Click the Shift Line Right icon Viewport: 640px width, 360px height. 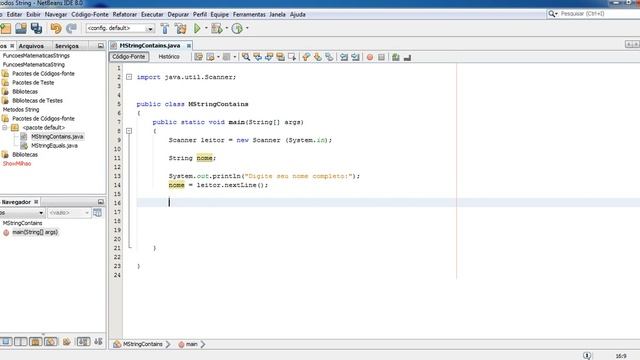[x=355, y=57]
